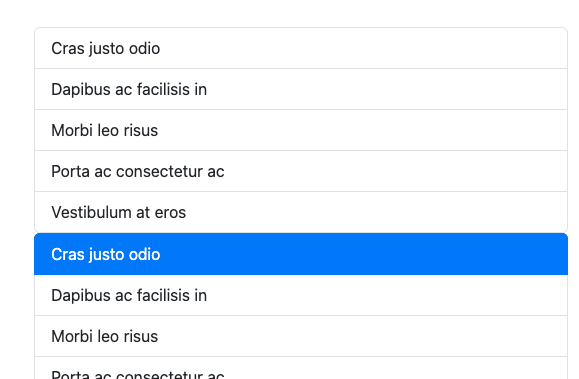Select the Vestibulum at eros list item
This screenshot has height=379, width=579.
(x=301, y=212)
